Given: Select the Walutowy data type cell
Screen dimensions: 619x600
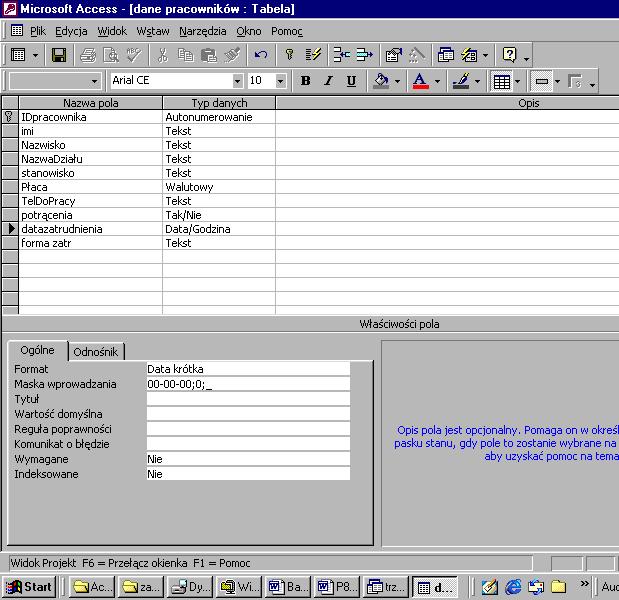Looking at the screenshot, I should [219, 187].
